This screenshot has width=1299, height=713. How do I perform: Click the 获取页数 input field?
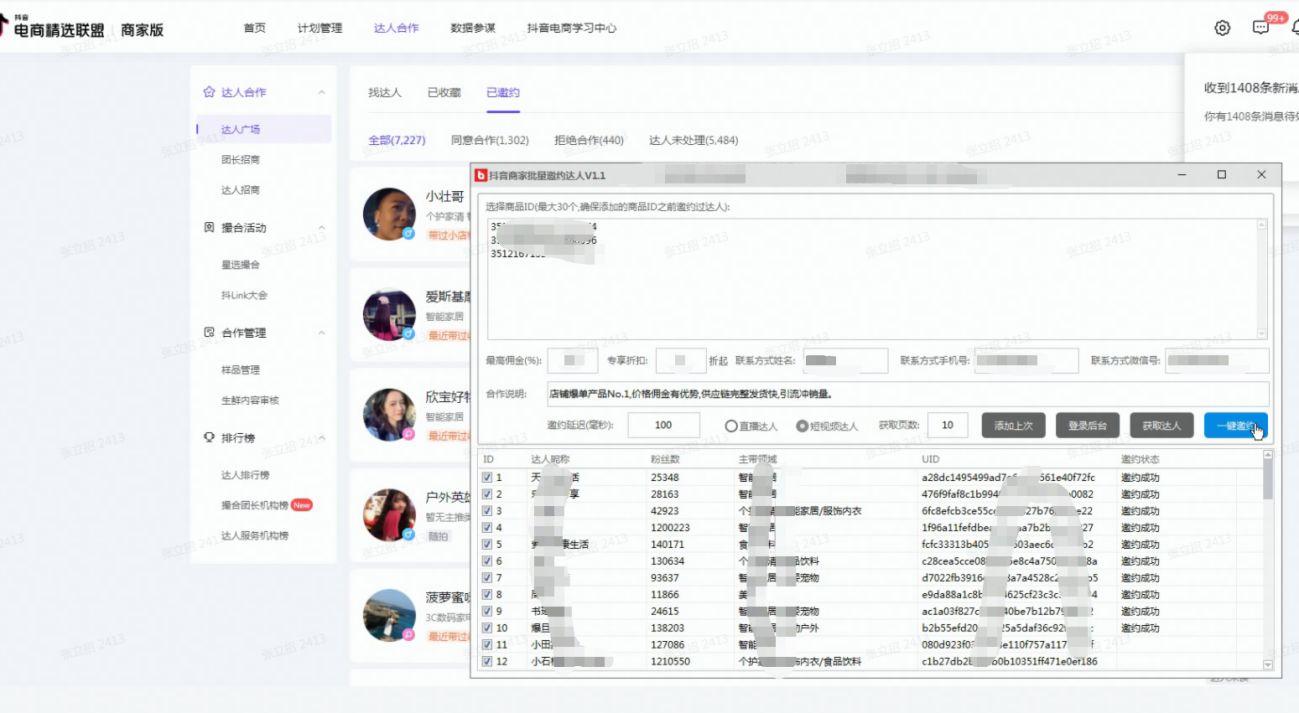click(948, 425)
